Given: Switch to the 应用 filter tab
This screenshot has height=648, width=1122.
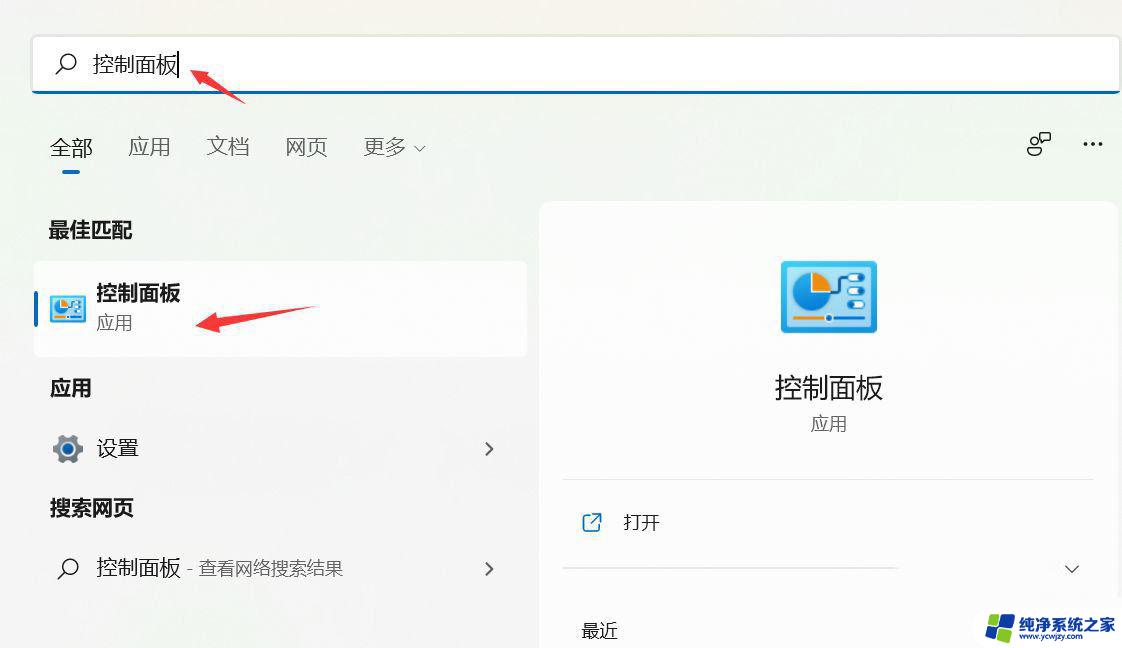Looking at the screenshot, I should [x=149, y=147].
